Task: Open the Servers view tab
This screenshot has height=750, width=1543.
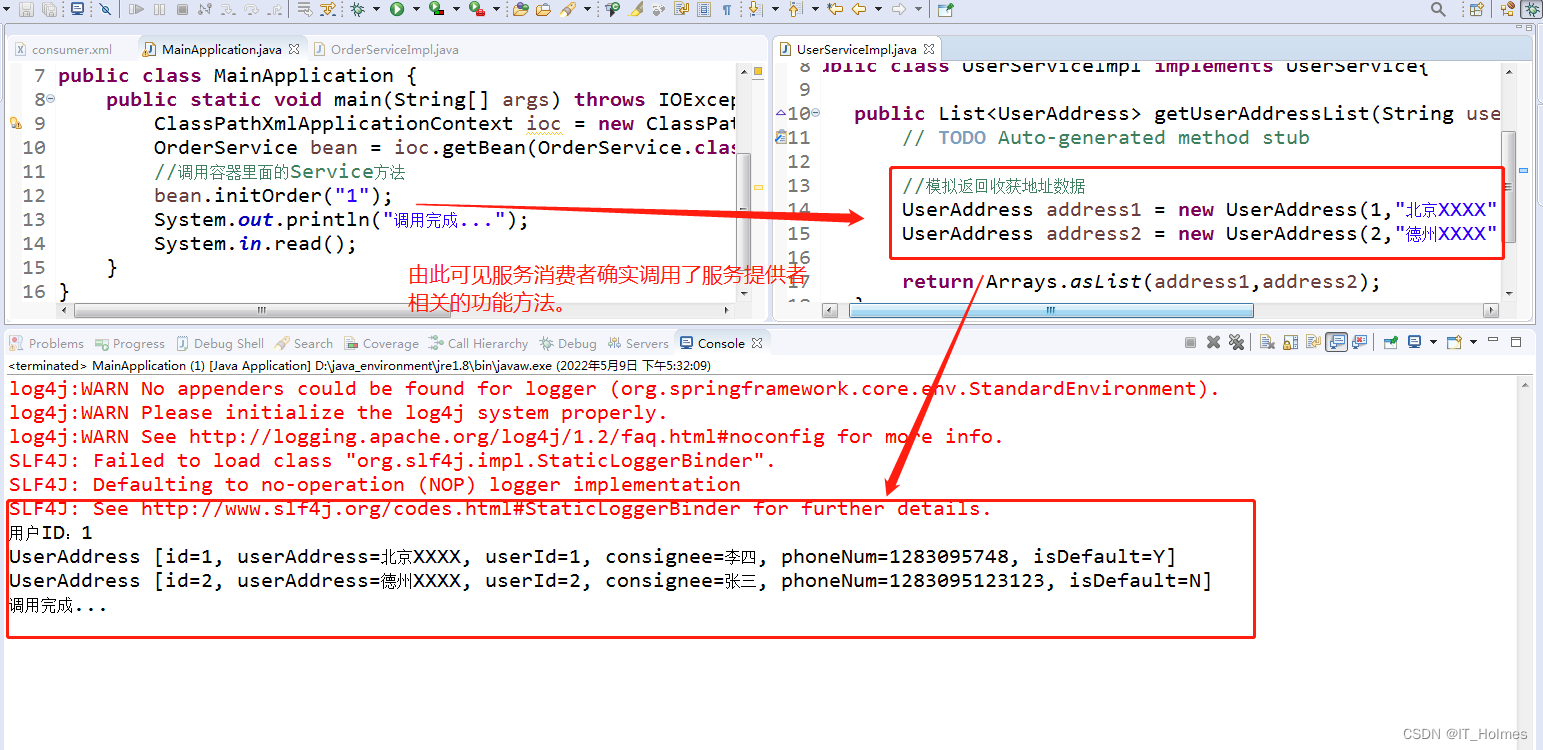Action: [x=637, y=343]
